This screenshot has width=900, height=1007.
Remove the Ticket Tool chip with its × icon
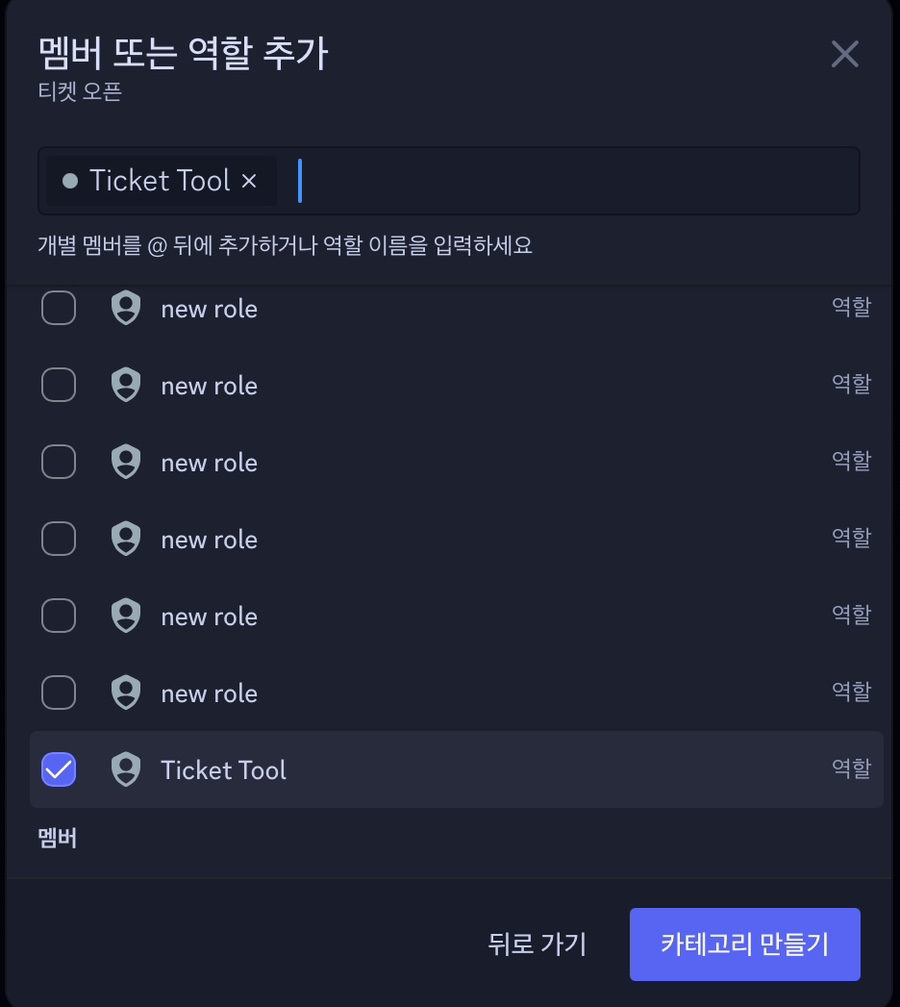pos(249,181)
